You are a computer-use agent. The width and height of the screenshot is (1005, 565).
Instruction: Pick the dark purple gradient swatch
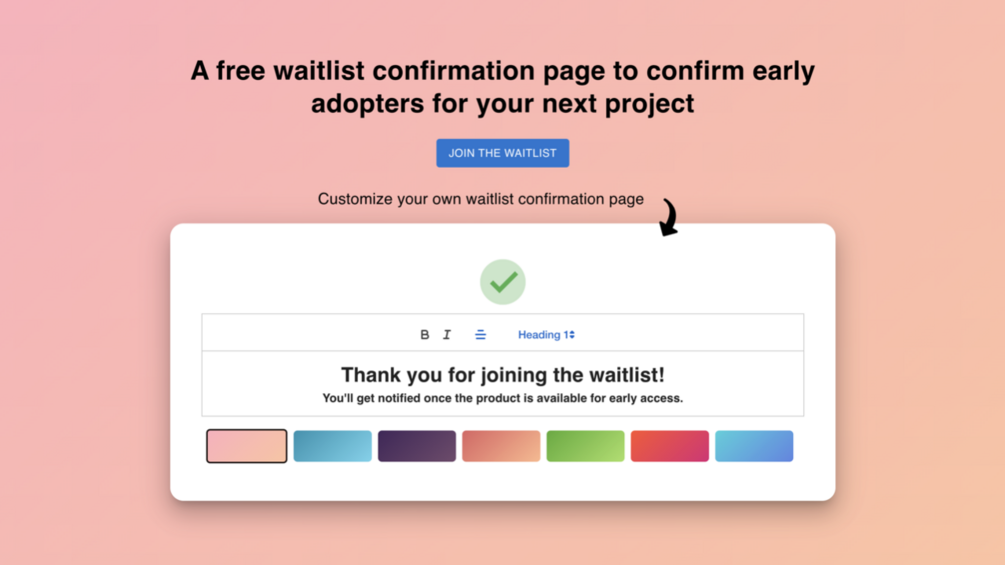[x=417, y=446]
